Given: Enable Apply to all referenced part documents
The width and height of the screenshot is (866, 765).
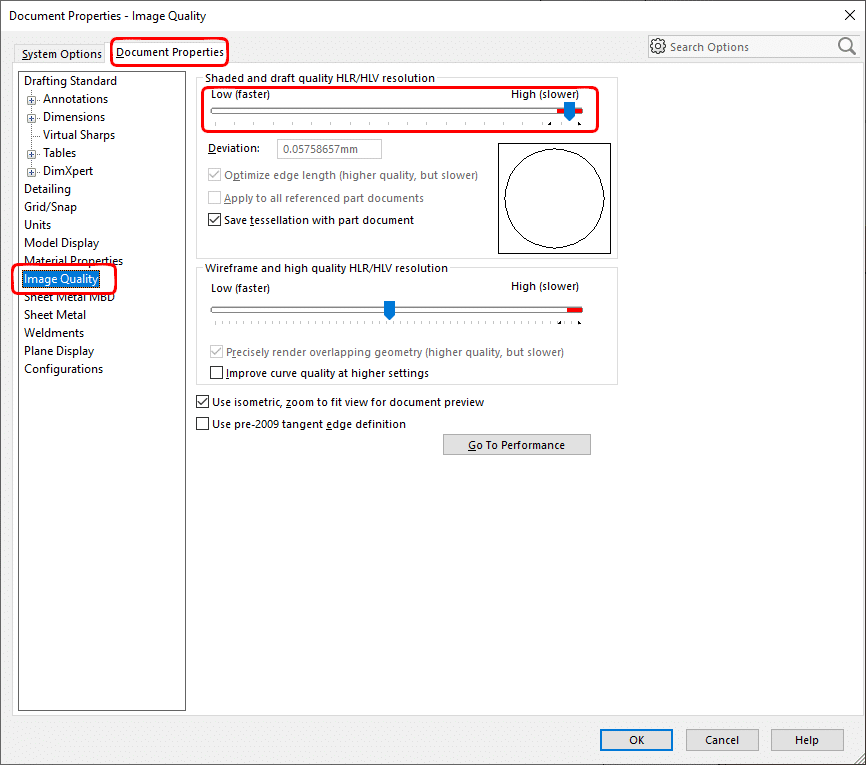Looking at the screenshot, I should [214, 198].
